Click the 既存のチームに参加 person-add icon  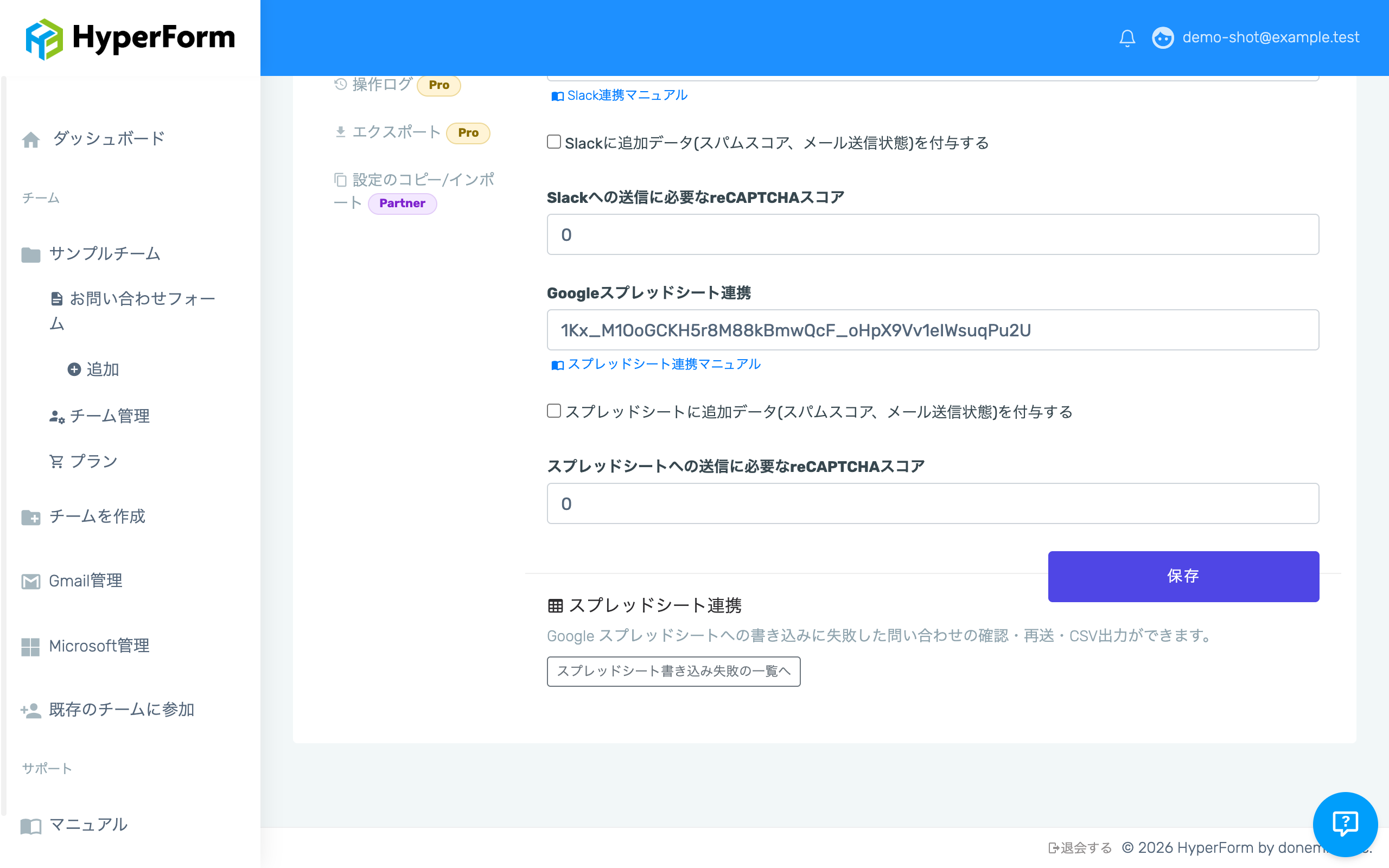coord(31,711)
